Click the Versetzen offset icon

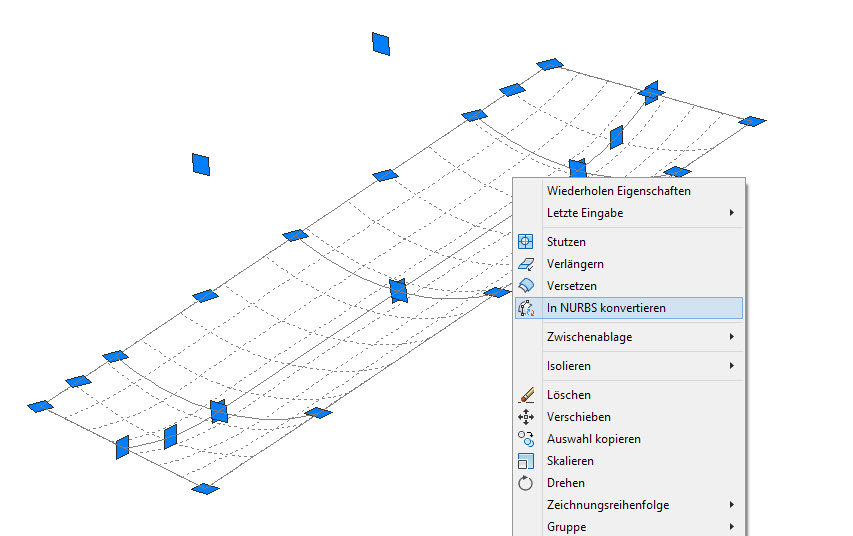[x=526, y=286]
